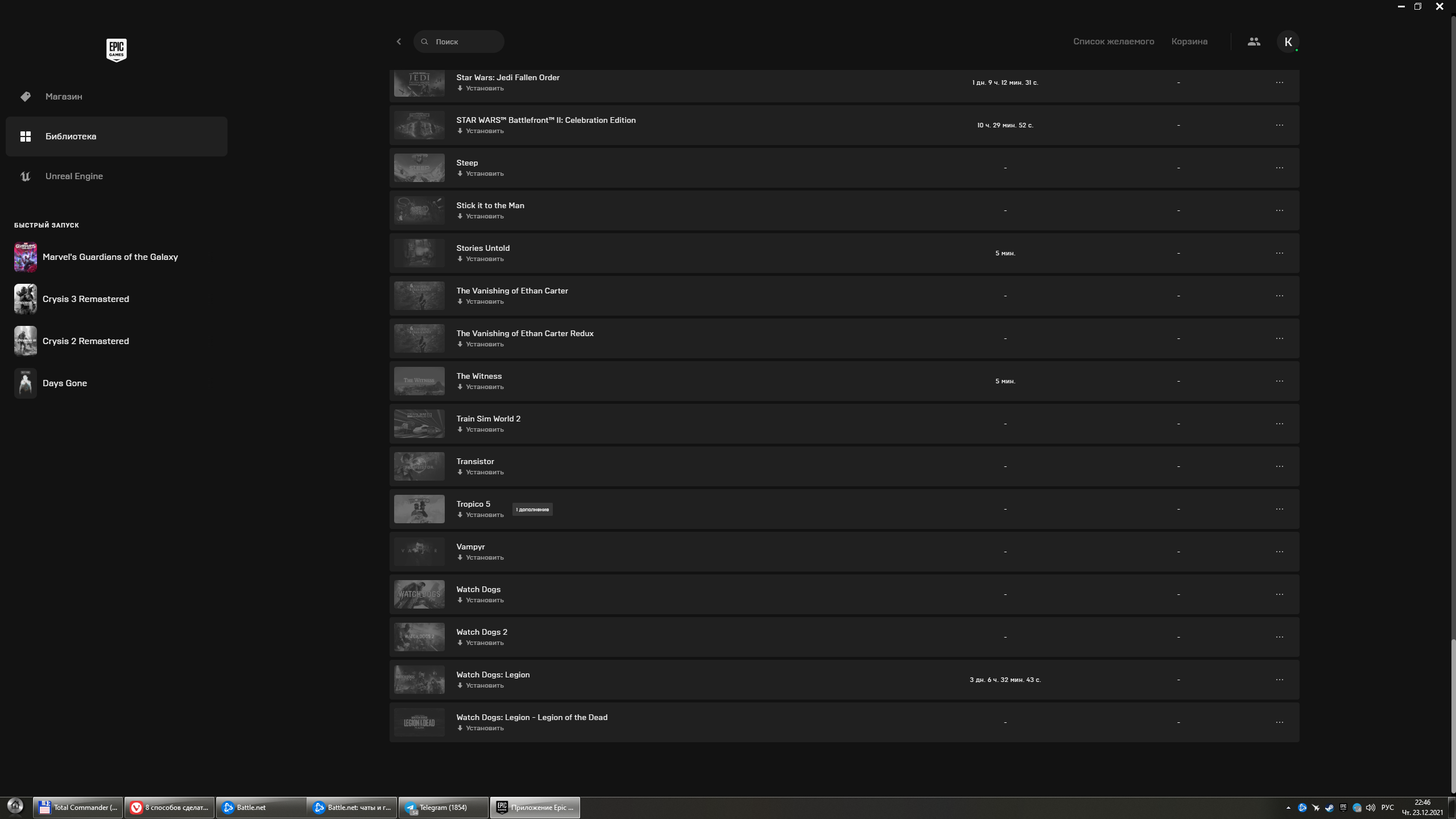Viewport: 1456px width, 819px height.
Task: Open options menu for Stories Untold
Action: (x=1280, y=253)
